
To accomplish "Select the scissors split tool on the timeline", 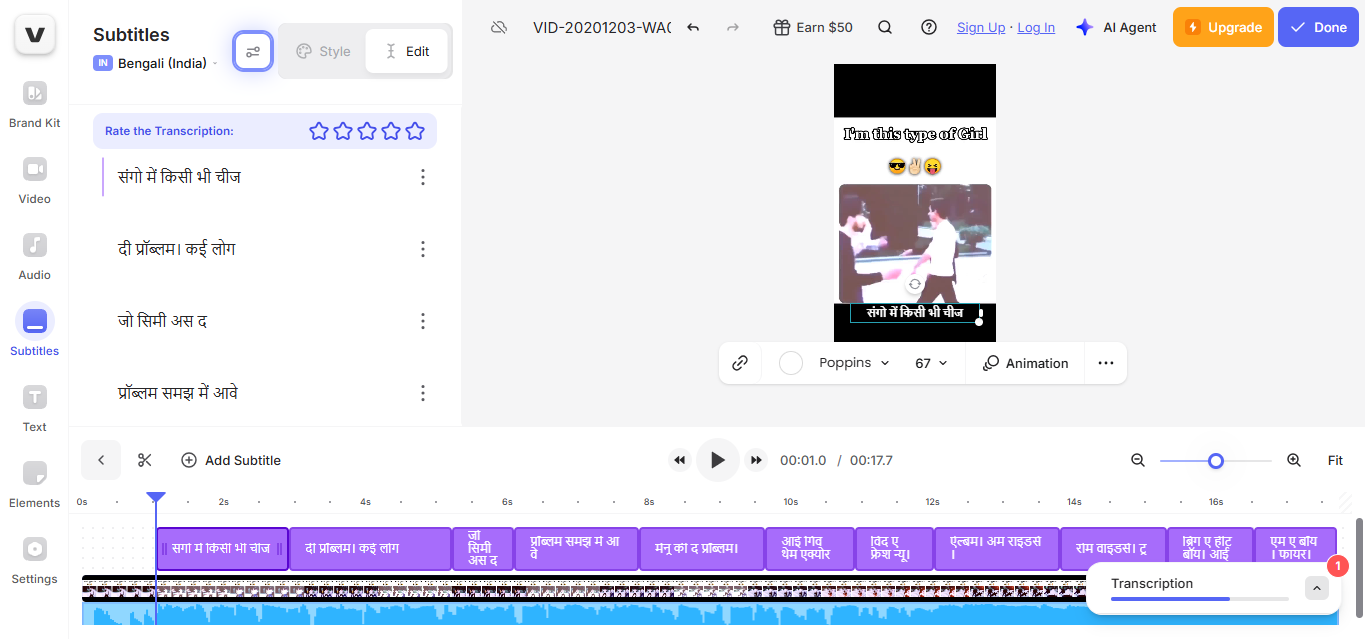I will (x=144, y=460).
